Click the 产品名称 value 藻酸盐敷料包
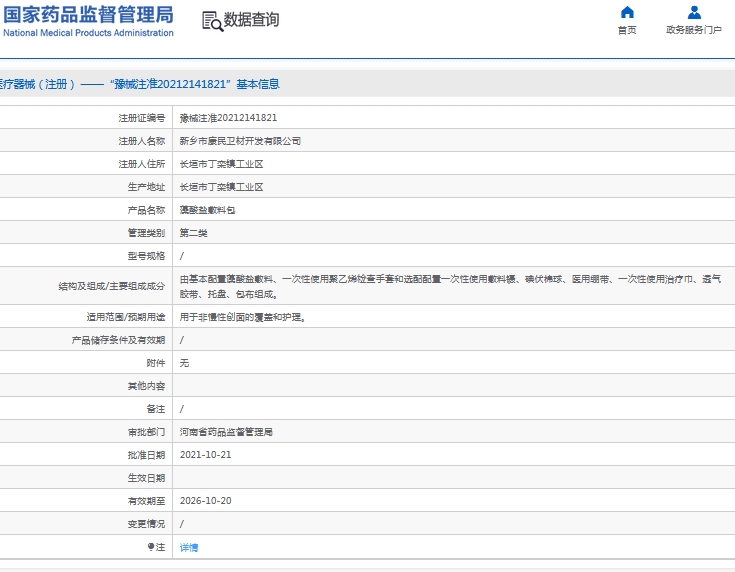735x572 pixels. coord(207,210)
